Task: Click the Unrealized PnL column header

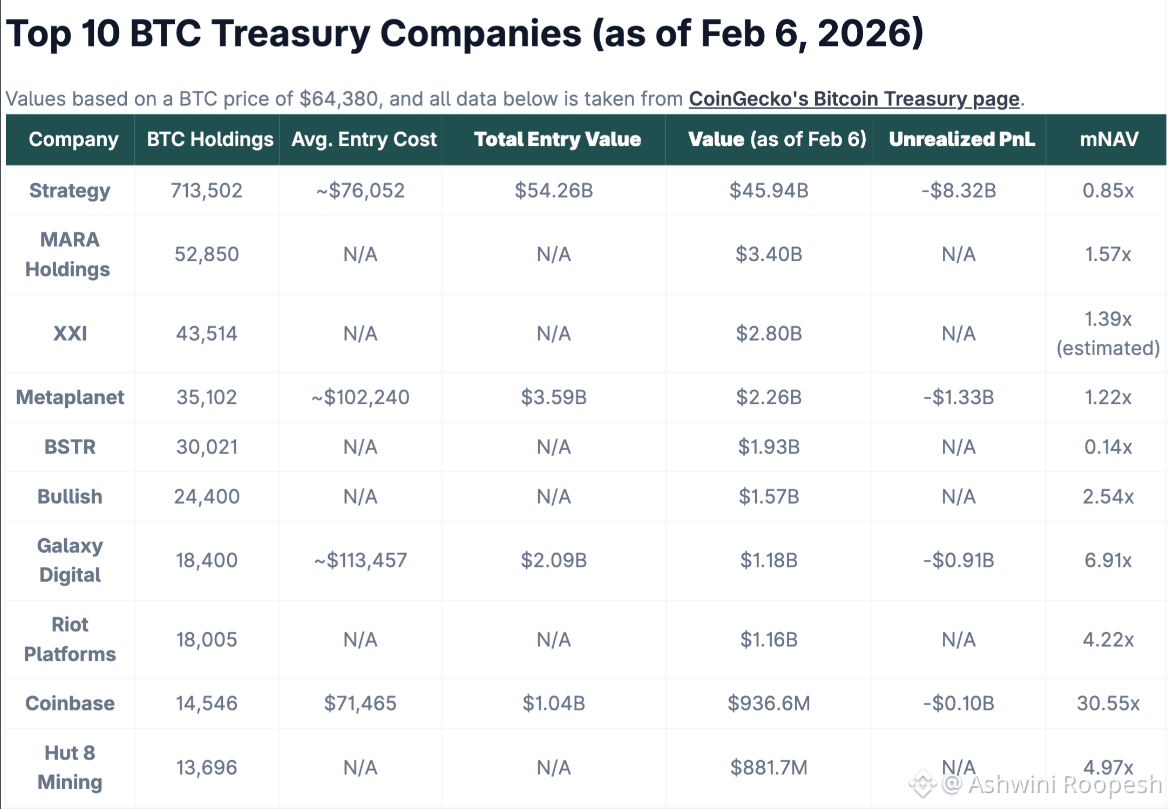Action: (962, 140)
